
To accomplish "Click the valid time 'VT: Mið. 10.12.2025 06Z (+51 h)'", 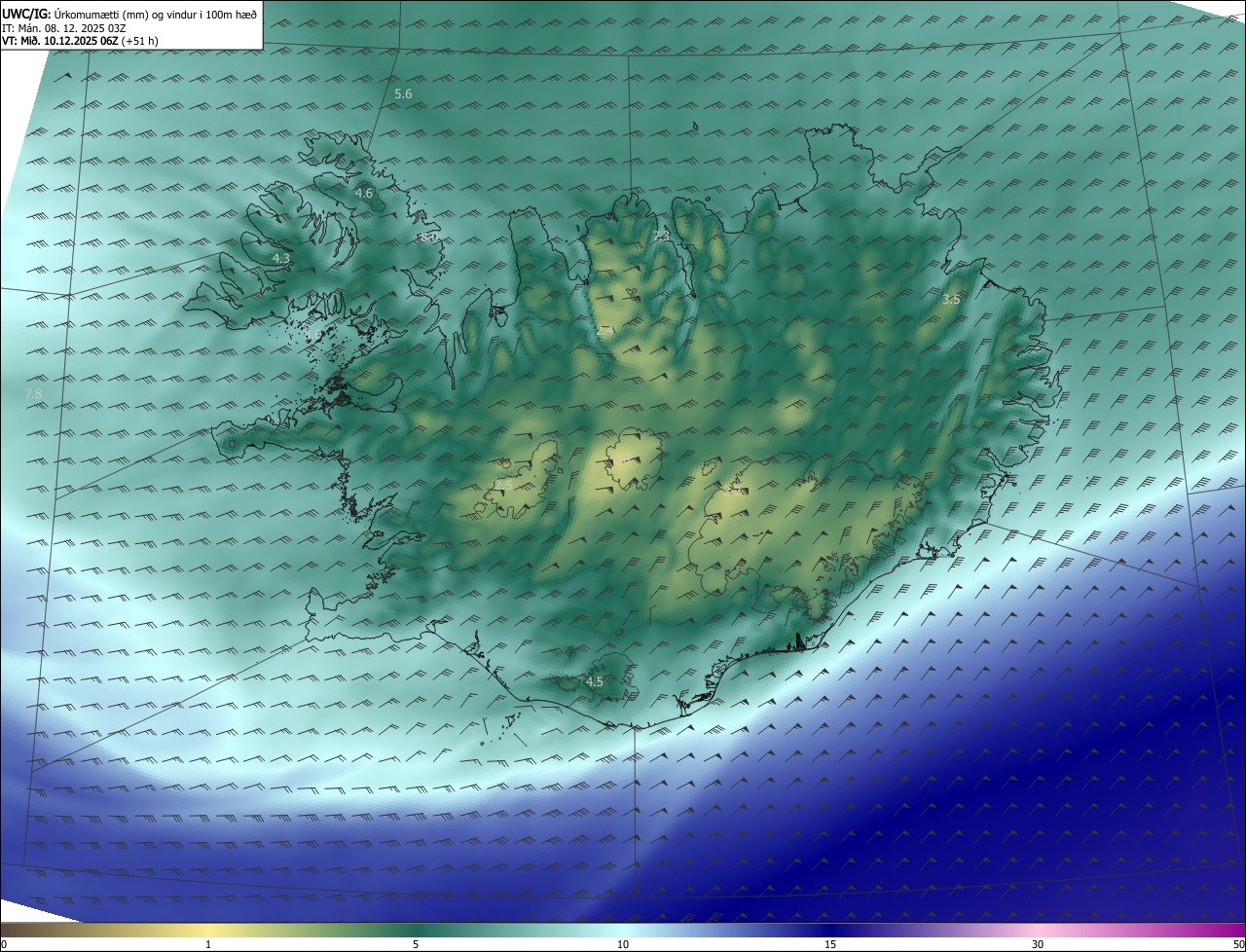I will click(x=80, y=41).
